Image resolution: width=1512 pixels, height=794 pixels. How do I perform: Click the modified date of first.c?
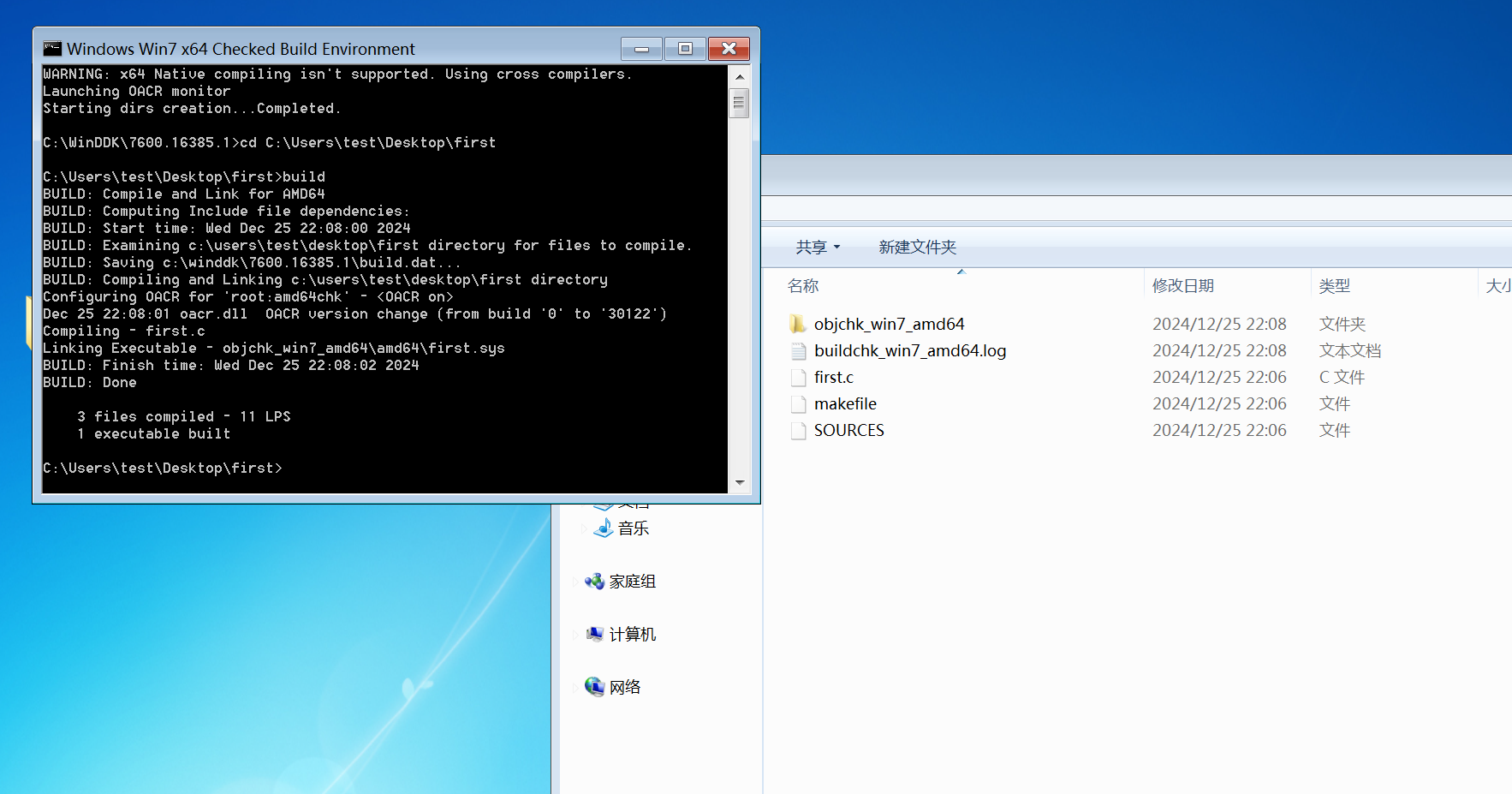(1219, 377)
